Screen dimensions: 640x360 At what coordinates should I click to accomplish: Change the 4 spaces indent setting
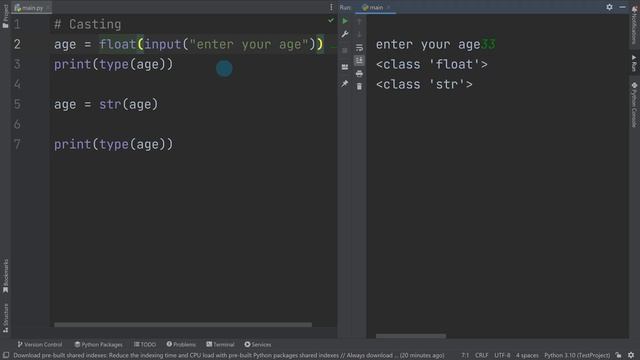point(527,356)
